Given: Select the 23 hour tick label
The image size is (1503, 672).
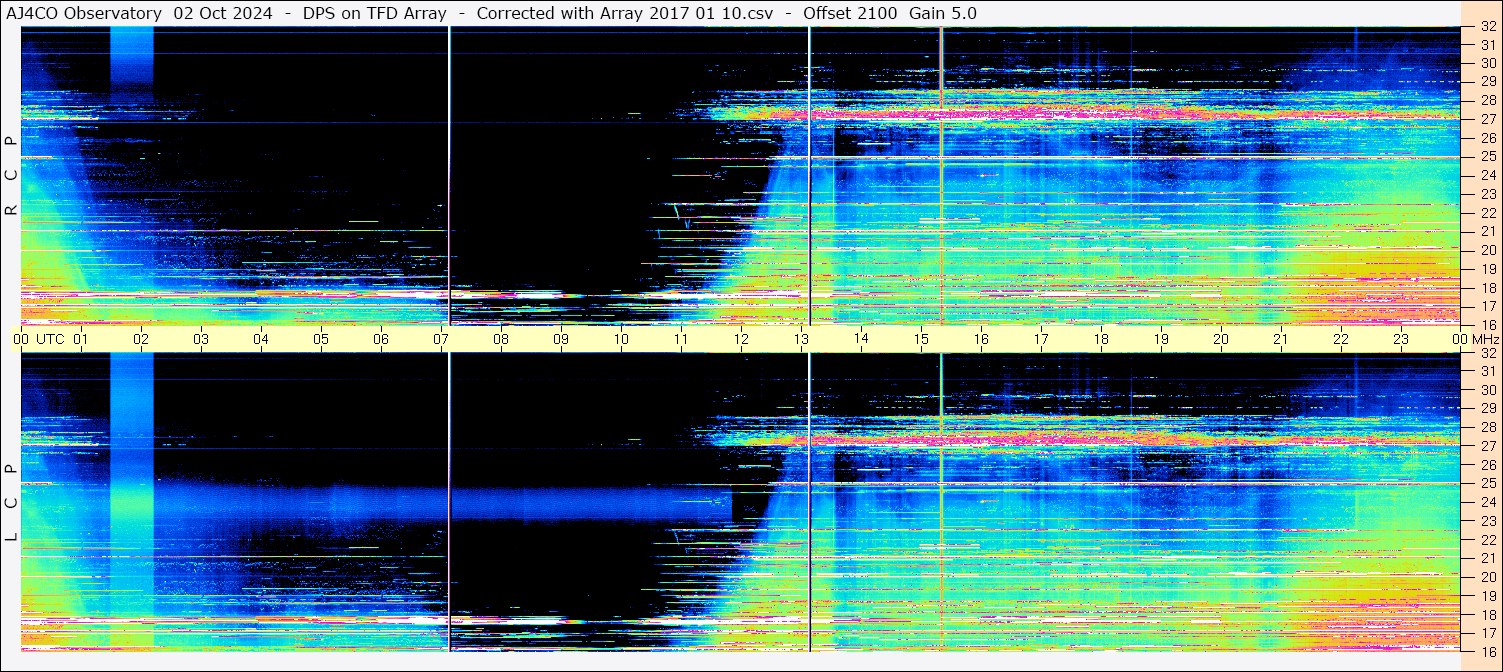Looking at the screenshot, I should [x=1401, y=339].
